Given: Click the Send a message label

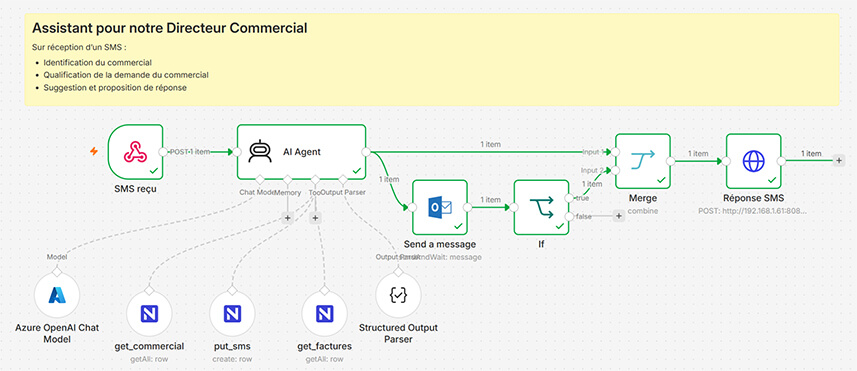Looking at the screenshot, I should click(440, 244).
